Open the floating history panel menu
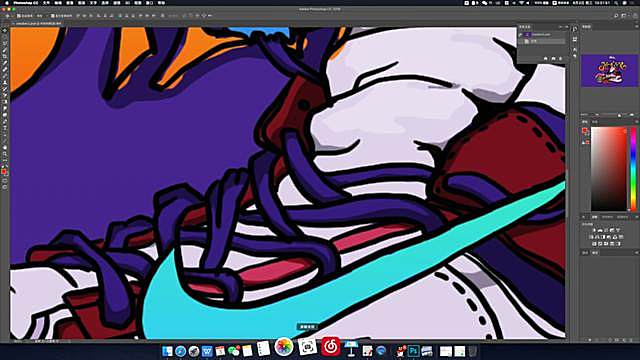The image size is (640, 360). click(567, 27)
